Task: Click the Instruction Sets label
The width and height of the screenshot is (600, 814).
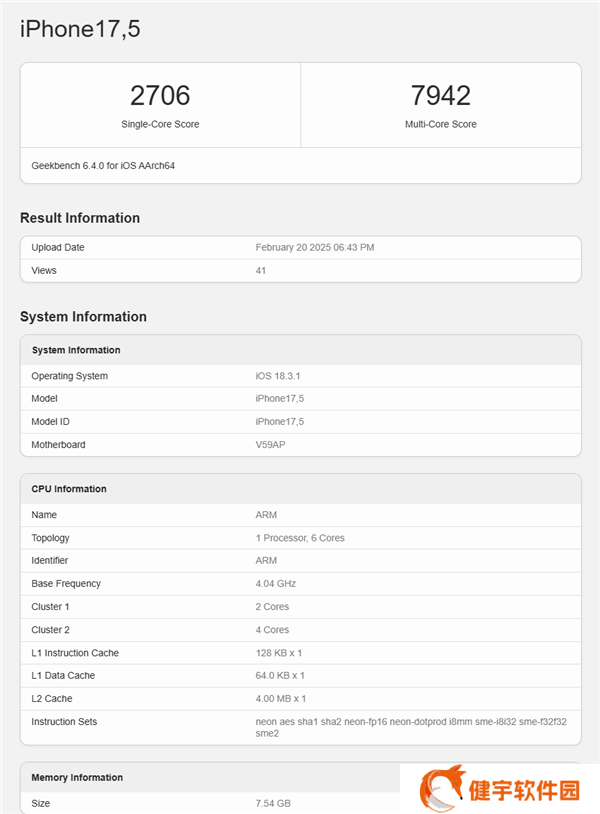Action: 64,722
